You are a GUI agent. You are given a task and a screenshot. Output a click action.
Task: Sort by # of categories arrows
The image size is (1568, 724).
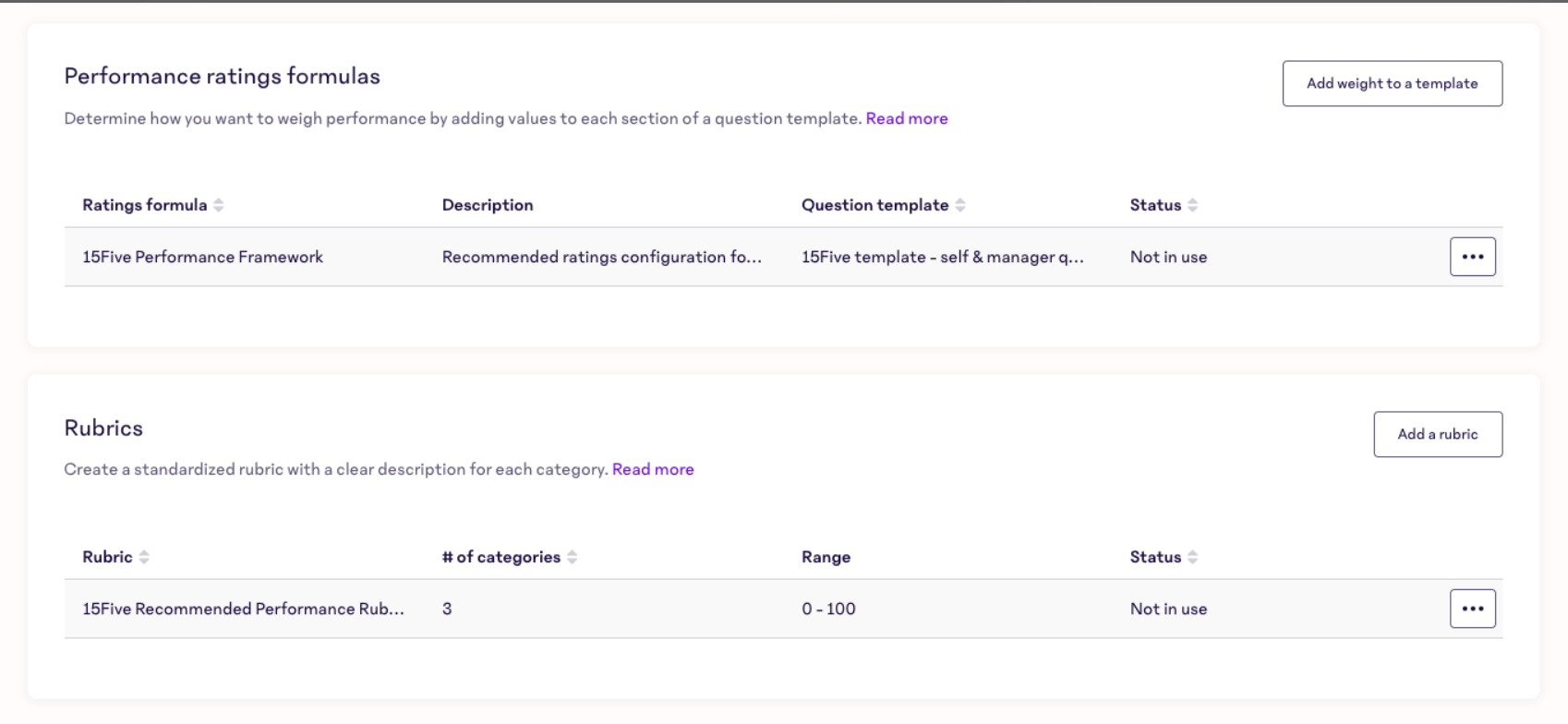point(573,557)
